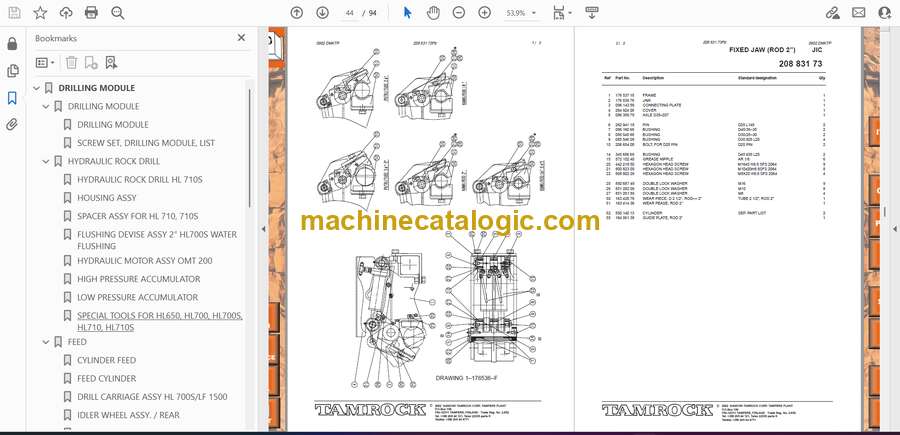Open page thumbnails panel

12,71
